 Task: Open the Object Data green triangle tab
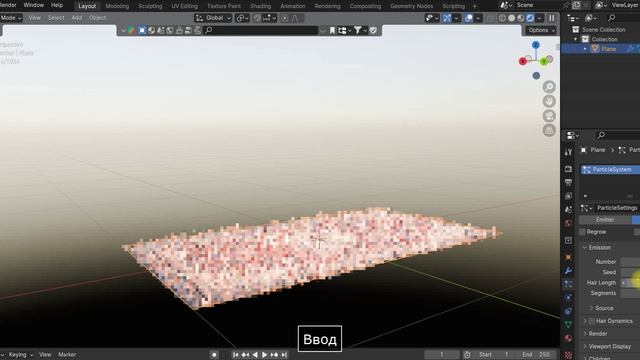pos(568,324)
